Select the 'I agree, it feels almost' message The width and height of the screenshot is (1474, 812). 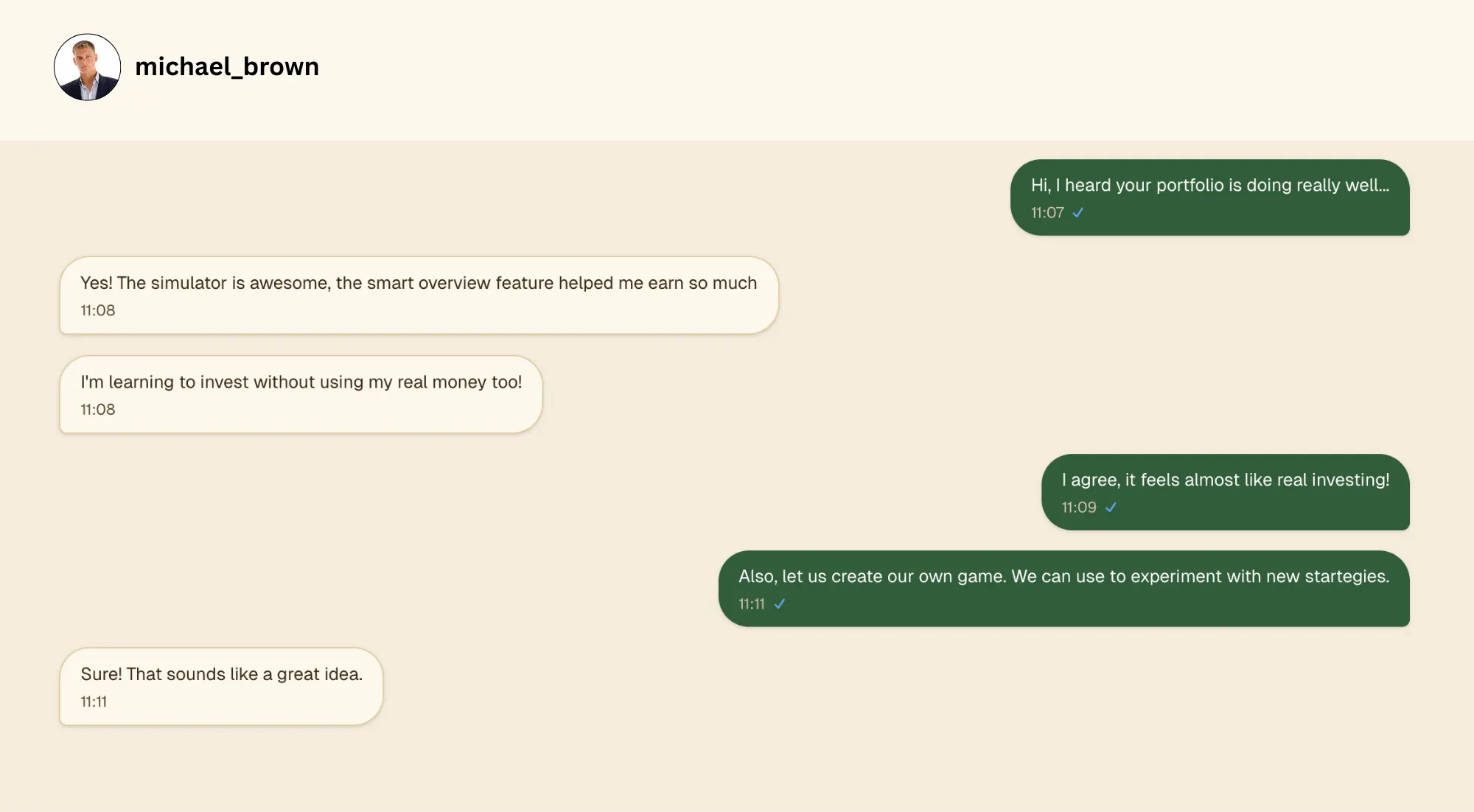pyautogui.click(x=1225, y=480)
